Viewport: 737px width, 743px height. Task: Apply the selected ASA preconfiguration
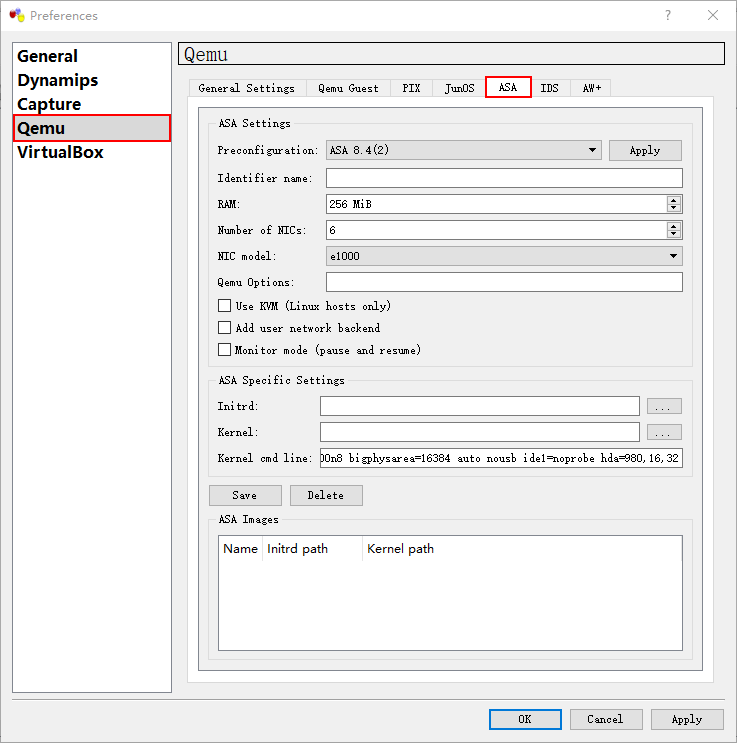pyautogui.click(x=645, y=150)
